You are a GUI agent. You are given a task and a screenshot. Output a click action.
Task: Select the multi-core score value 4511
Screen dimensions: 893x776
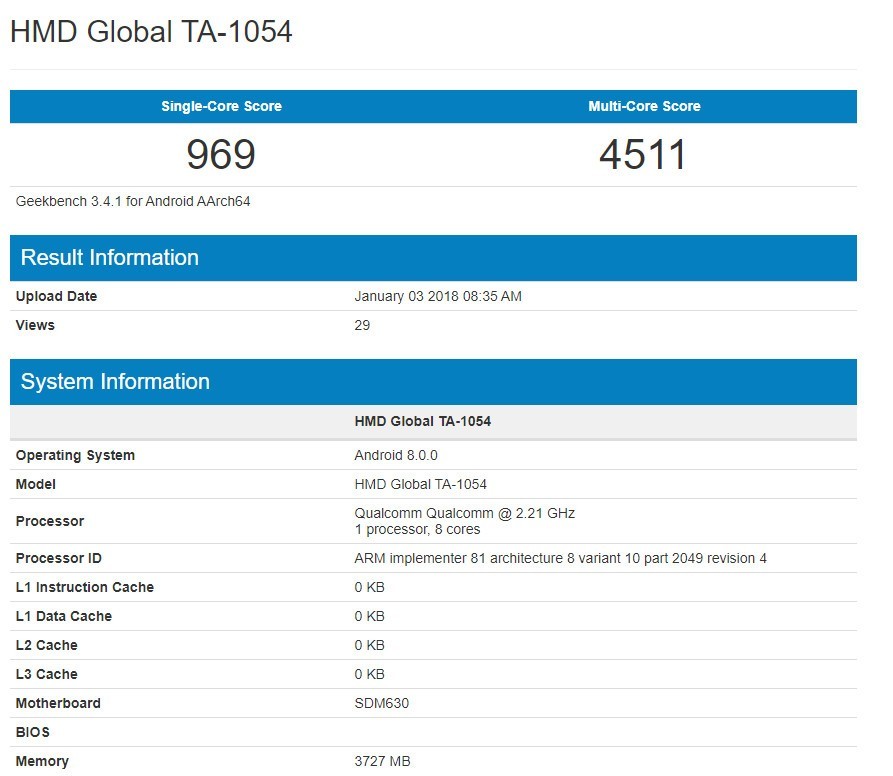pos(643,155)
